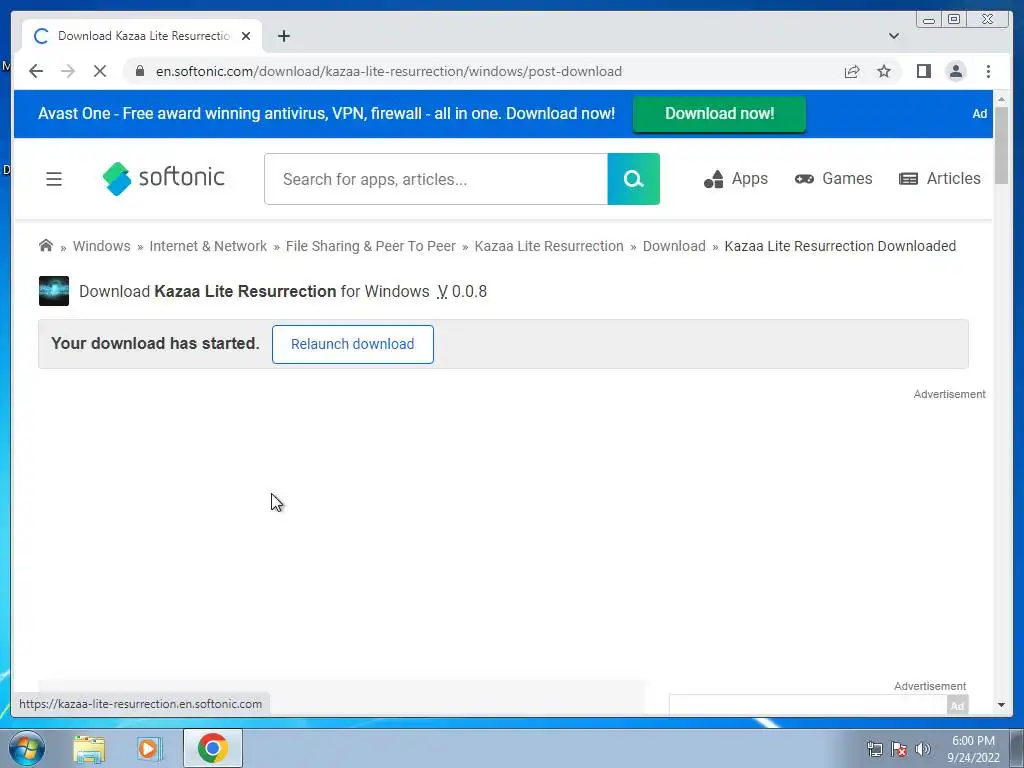The height and width of the screenshot is (768, 1024).
Task: Open the Chrome side panel
Action: click(923, 71)
